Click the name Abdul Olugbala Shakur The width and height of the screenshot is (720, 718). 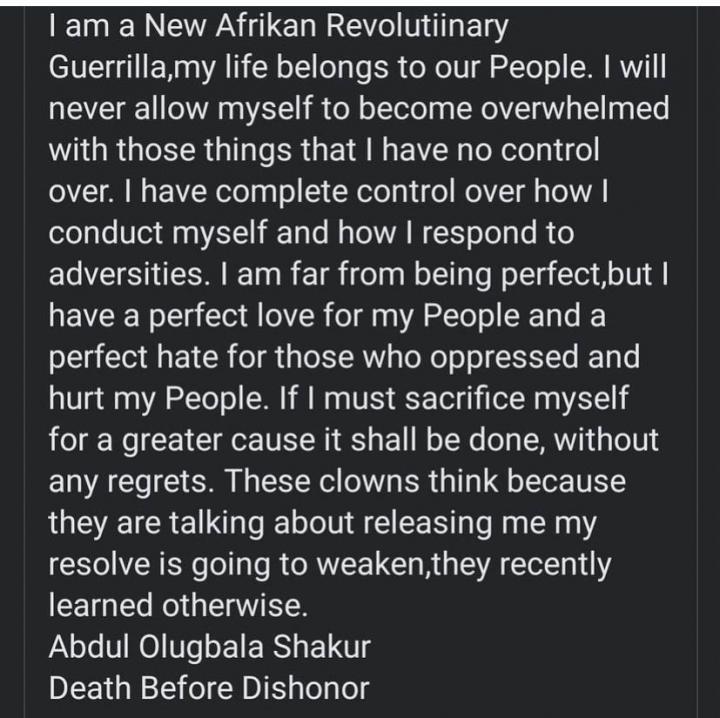pyautogui.click(x=209, y=646)
